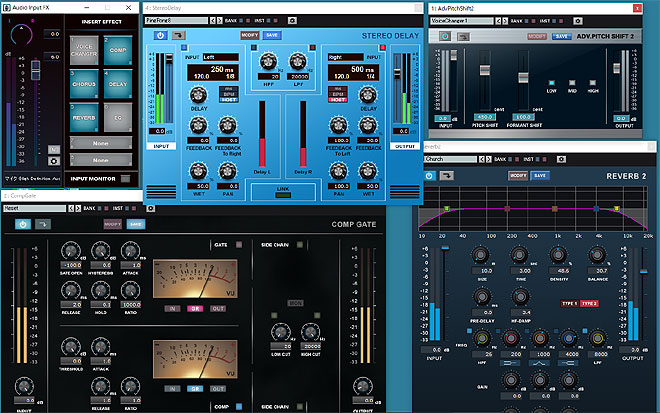The image size is (660, 413).
Task: Open the Stereo Delay settings gear
Action: (x=292, y=20)
